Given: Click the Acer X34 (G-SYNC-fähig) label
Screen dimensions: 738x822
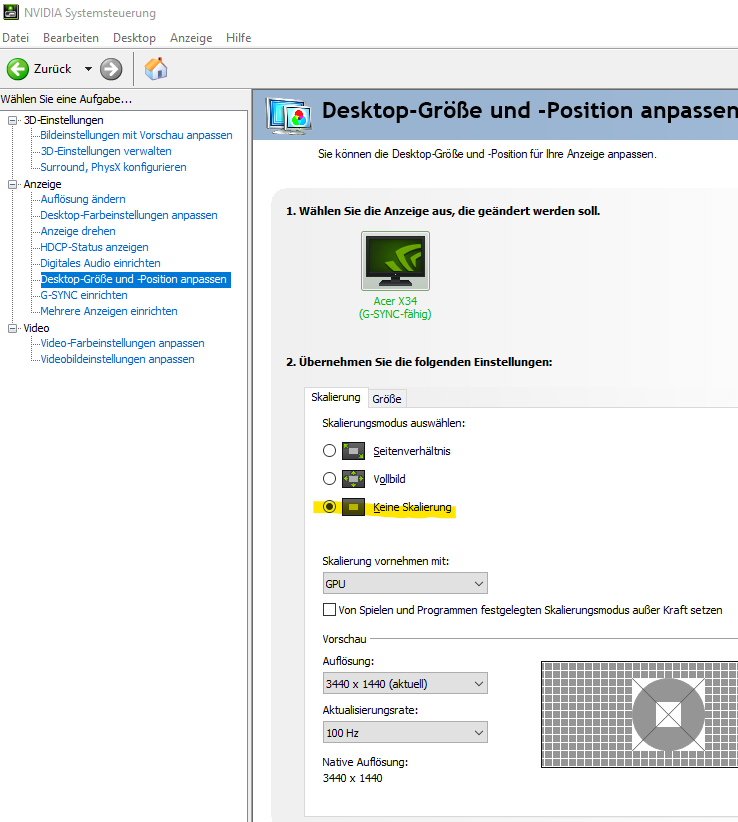Looking at the screenshot, I should tap(395, 308).
